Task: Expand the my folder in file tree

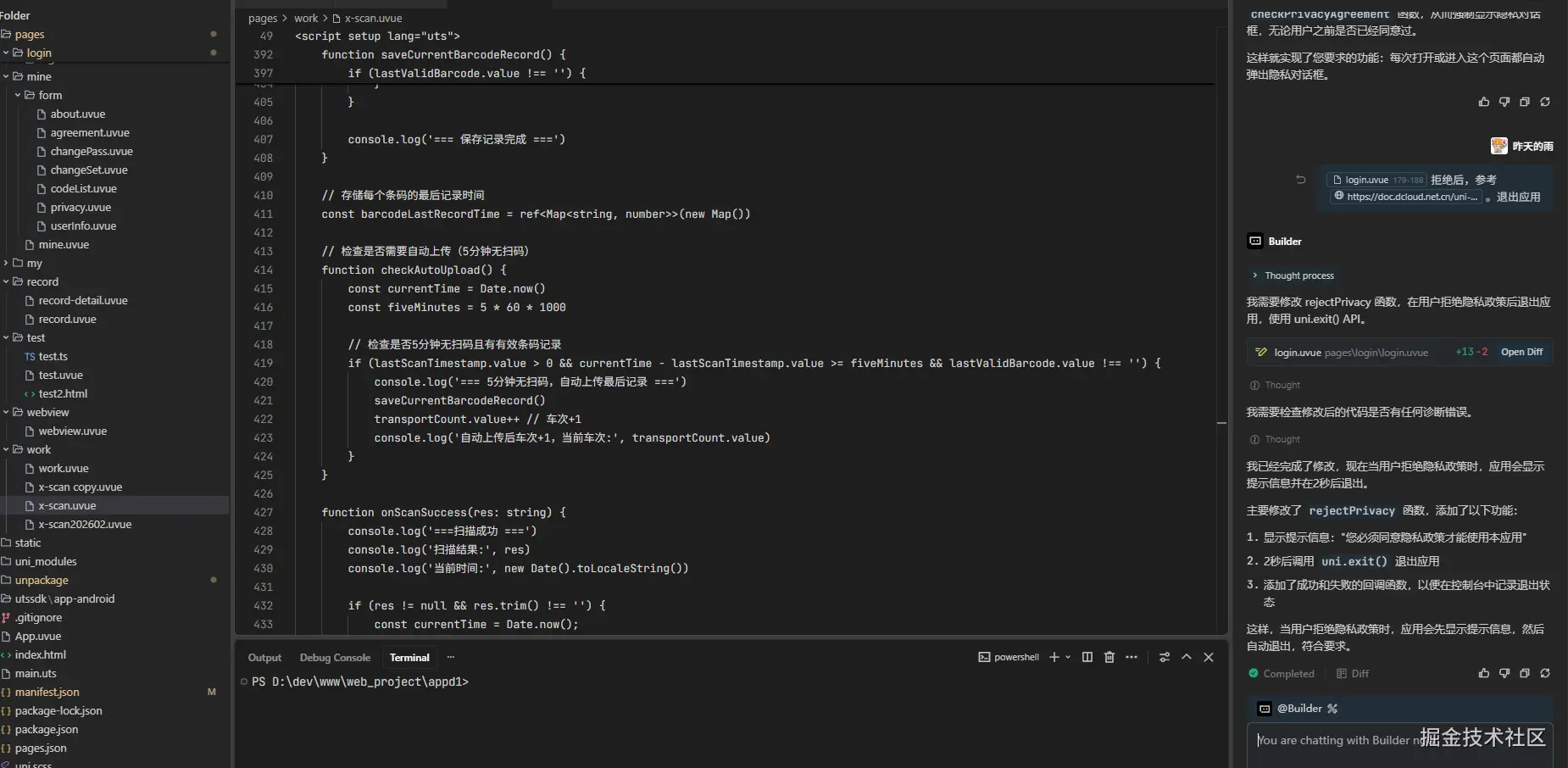Action: (x=7, y=263)
